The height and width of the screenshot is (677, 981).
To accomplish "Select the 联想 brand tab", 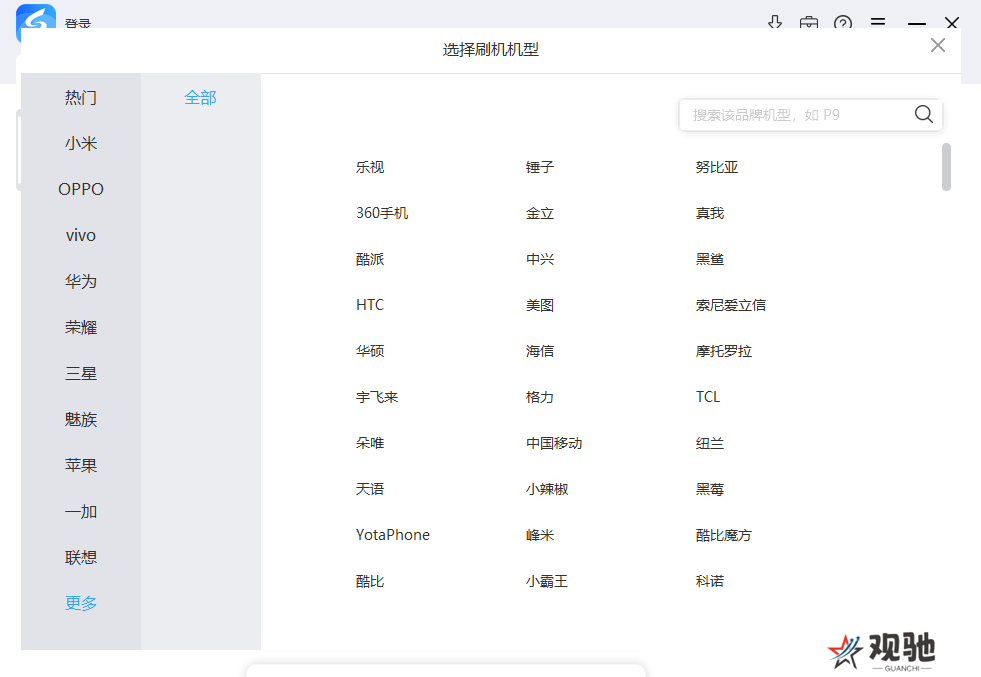I will 81,557.
